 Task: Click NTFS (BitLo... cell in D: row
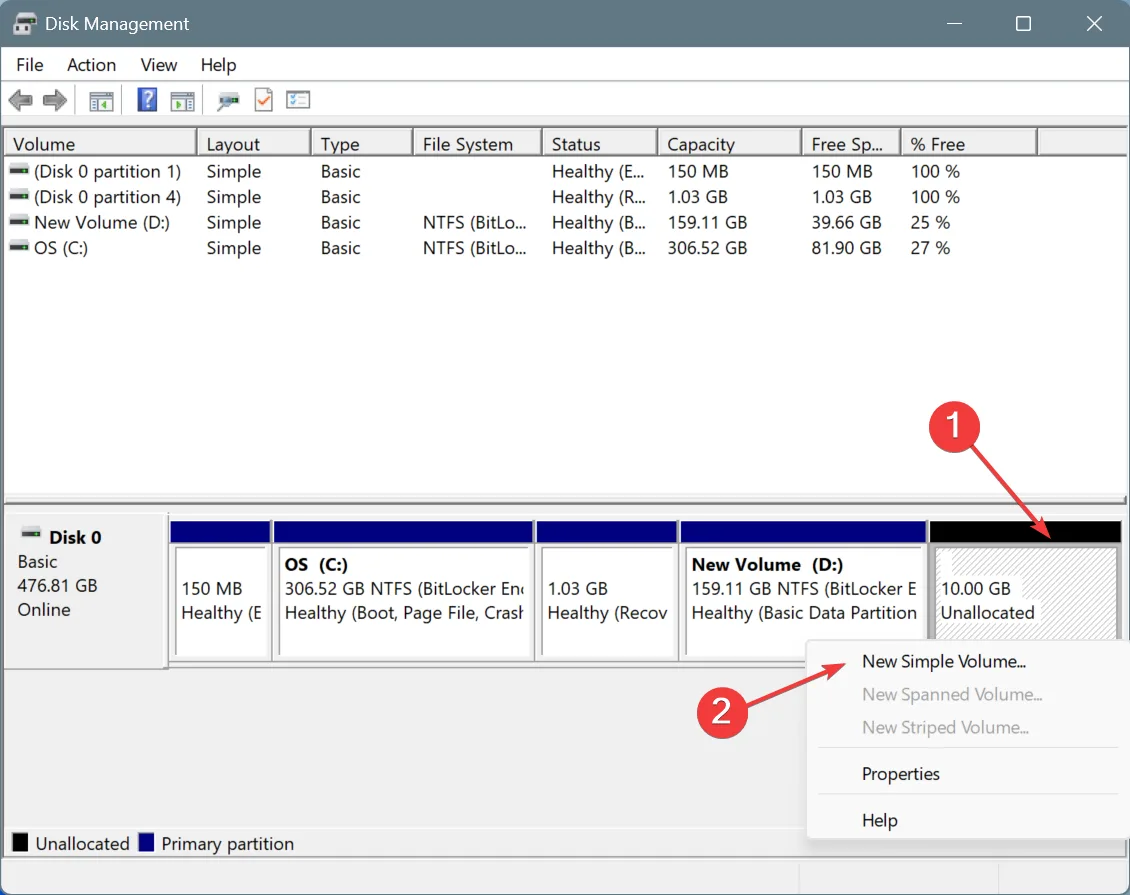click(x=474, y=222)
